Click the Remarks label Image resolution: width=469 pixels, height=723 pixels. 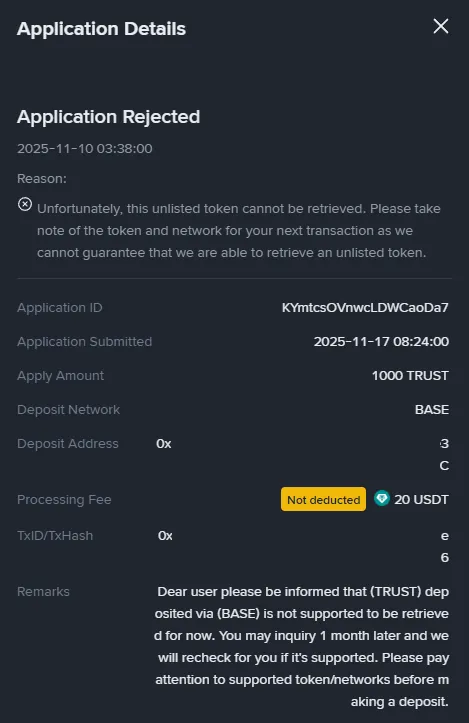tap(43, 592)
